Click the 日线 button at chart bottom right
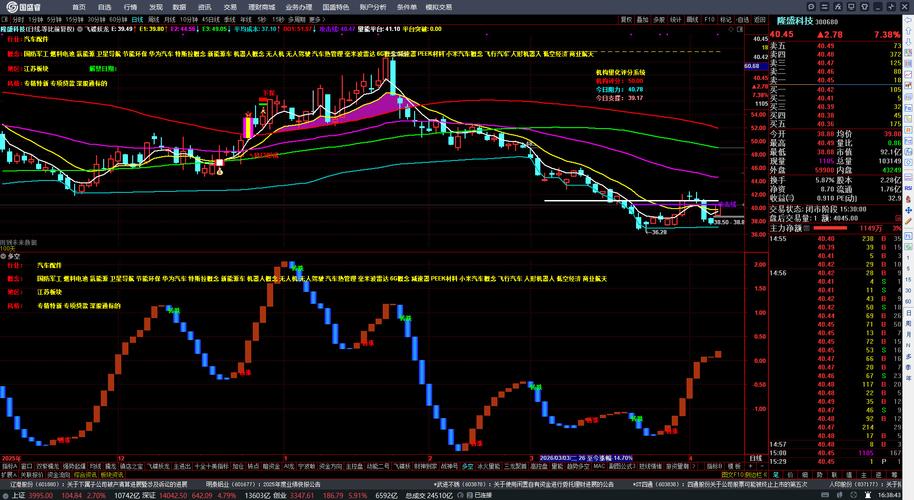914x500 pixels. 755,459
